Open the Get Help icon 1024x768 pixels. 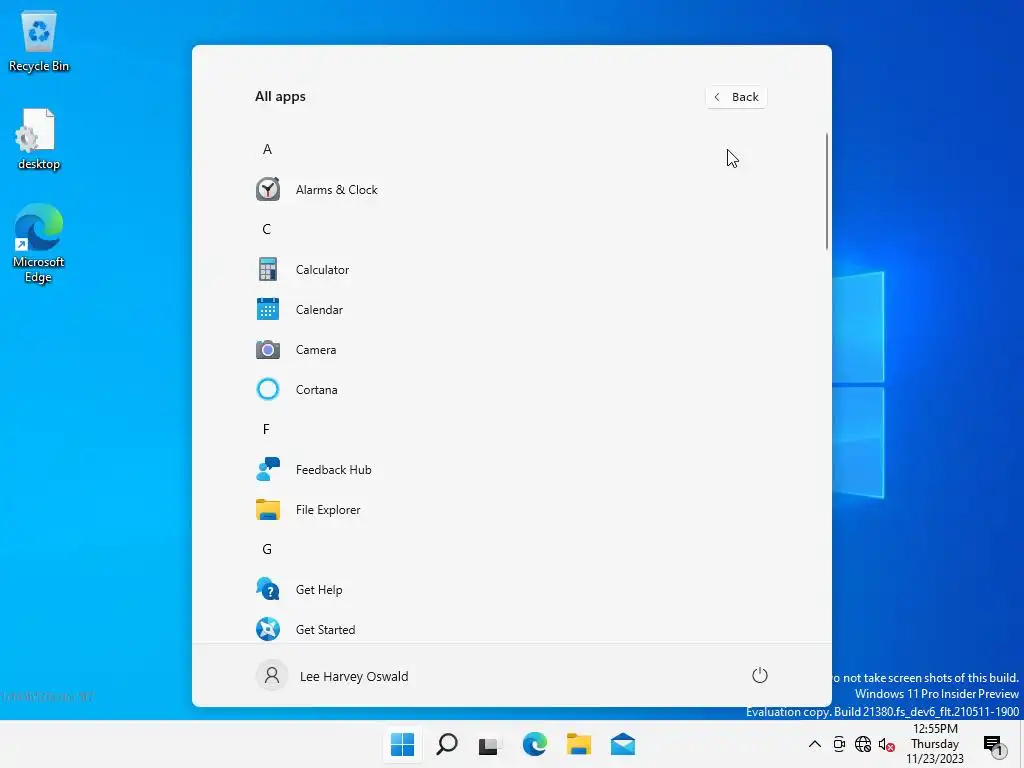point(268,589)
